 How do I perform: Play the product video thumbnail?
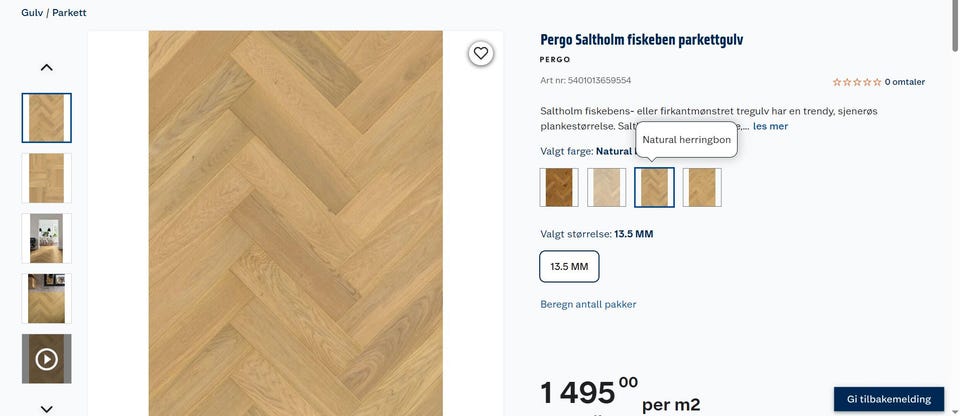click(x=47, y=359)
